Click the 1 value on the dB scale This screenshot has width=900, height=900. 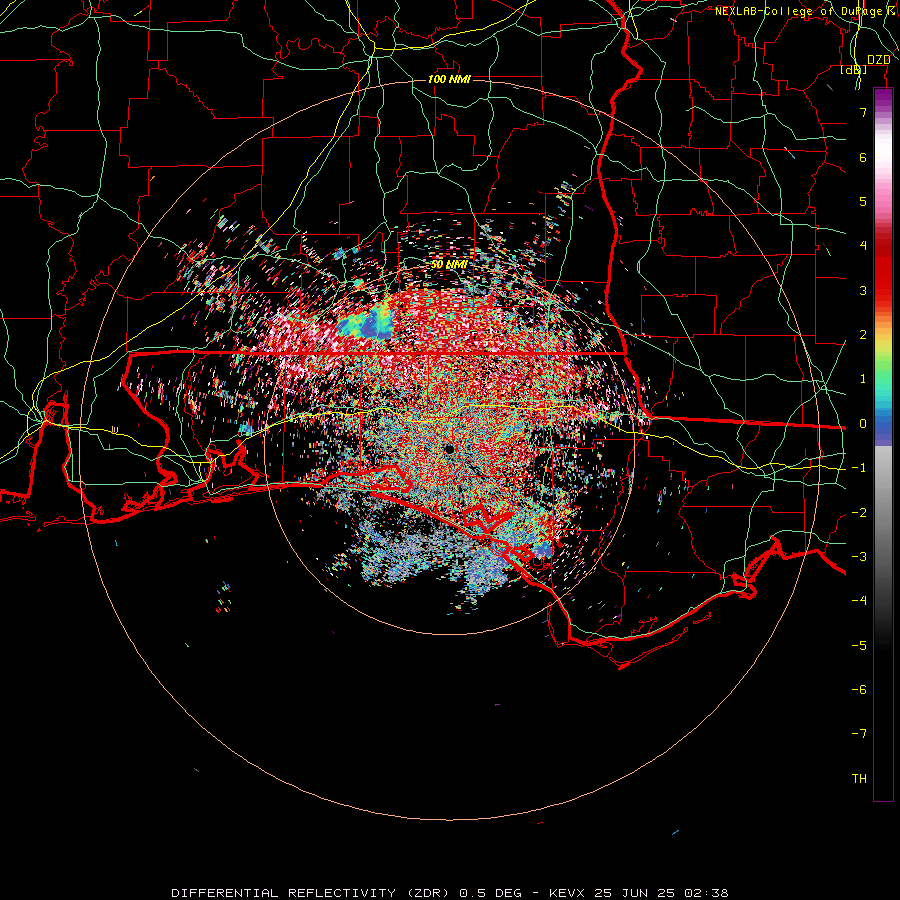pyautogui.click(x=863, y=379)
